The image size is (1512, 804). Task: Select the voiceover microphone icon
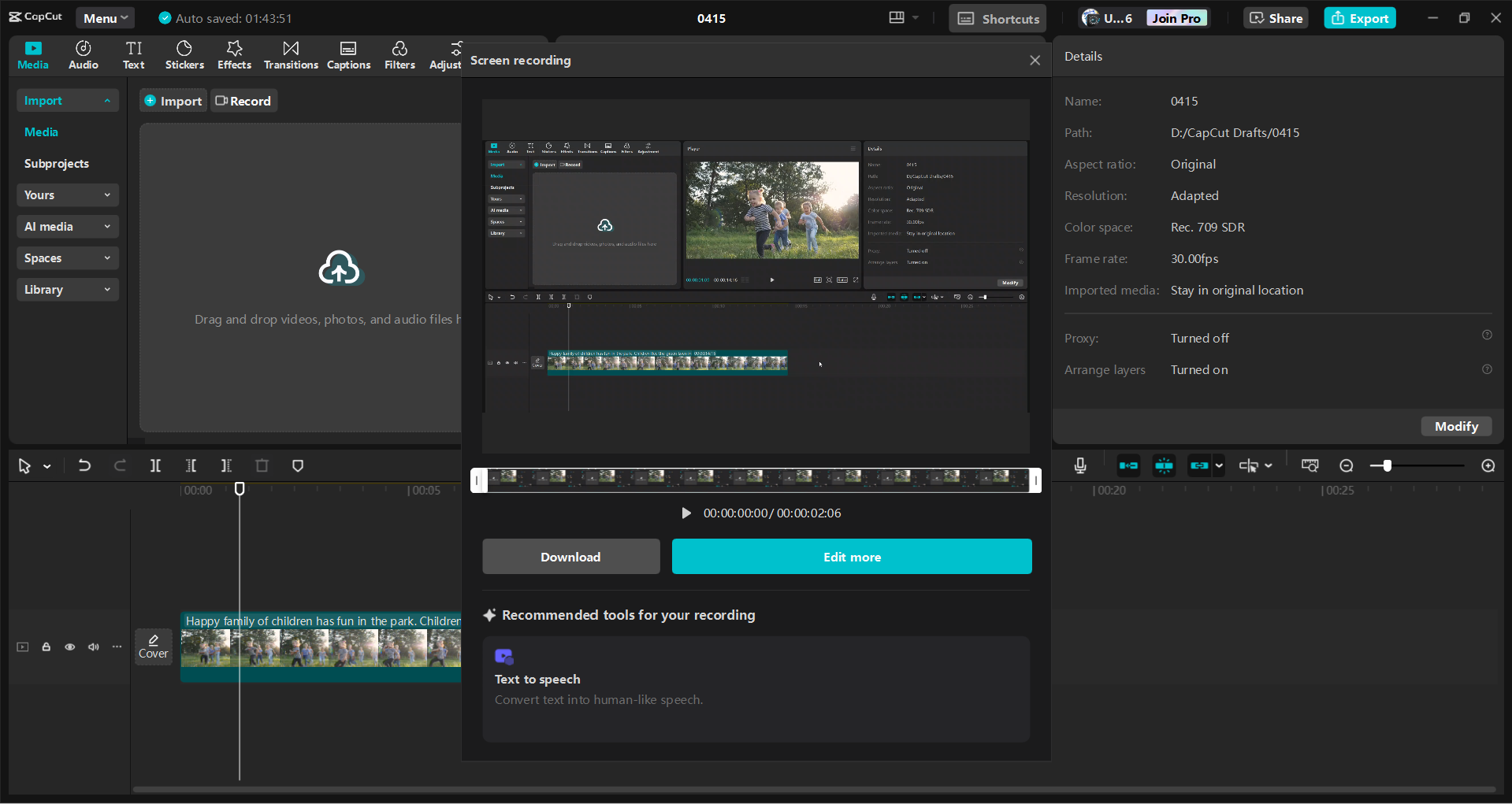point(1080,465)
